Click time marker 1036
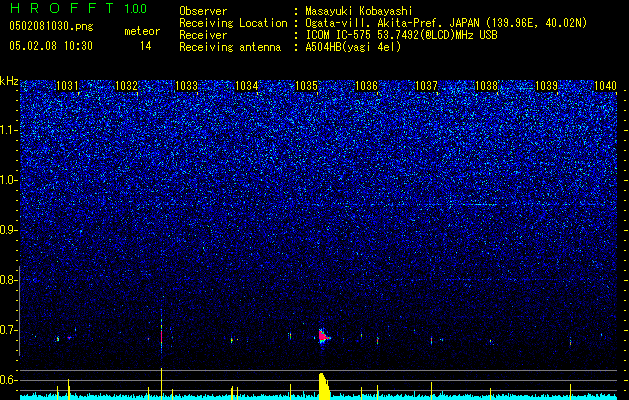 pyautogui.click(x=366, y=86)
